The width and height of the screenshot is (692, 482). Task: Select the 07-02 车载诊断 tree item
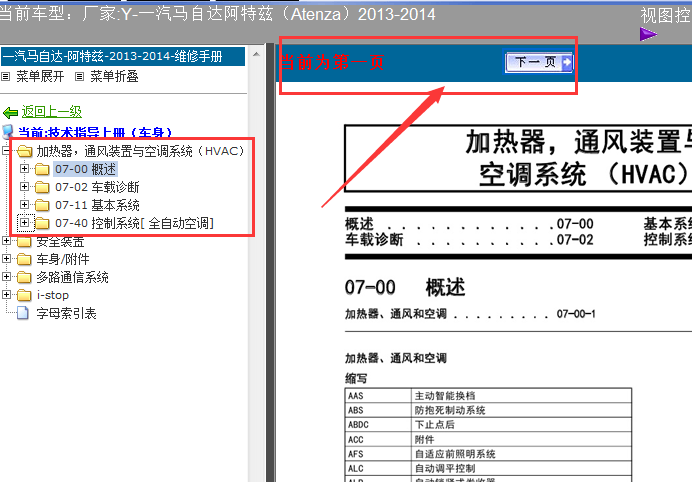pyautogui.click(x=97, y=187)
